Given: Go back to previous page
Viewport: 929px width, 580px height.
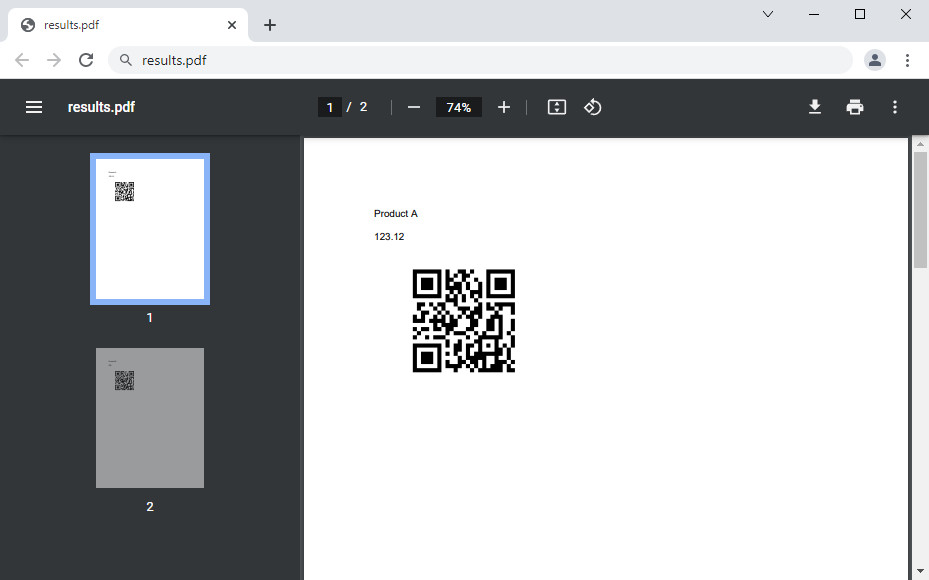Looking at the screenshot, I should pos(22,60).
